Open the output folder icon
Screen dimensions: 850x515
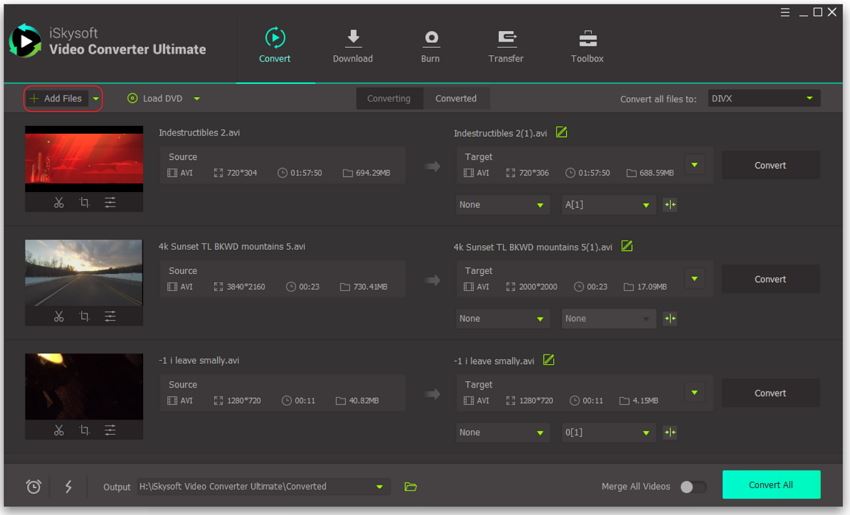(x=410, y=487)
